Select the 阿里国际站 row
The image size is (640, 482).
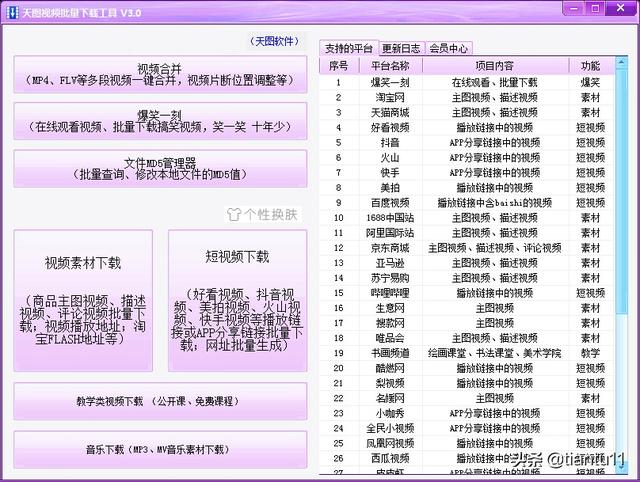467,233
